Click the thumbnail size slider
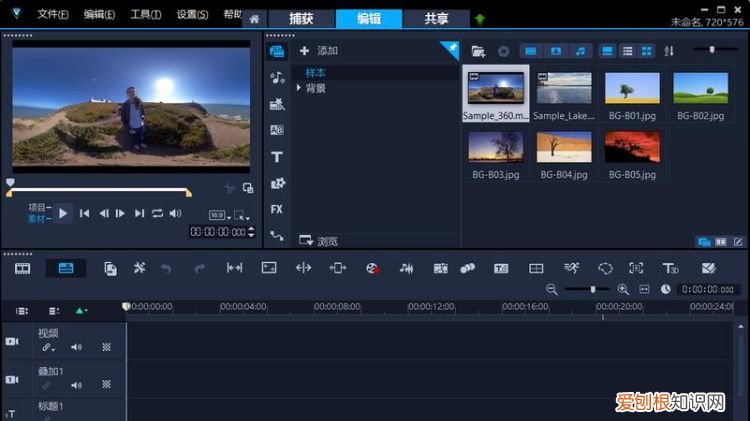750x421 pixels. click(712, 49)
